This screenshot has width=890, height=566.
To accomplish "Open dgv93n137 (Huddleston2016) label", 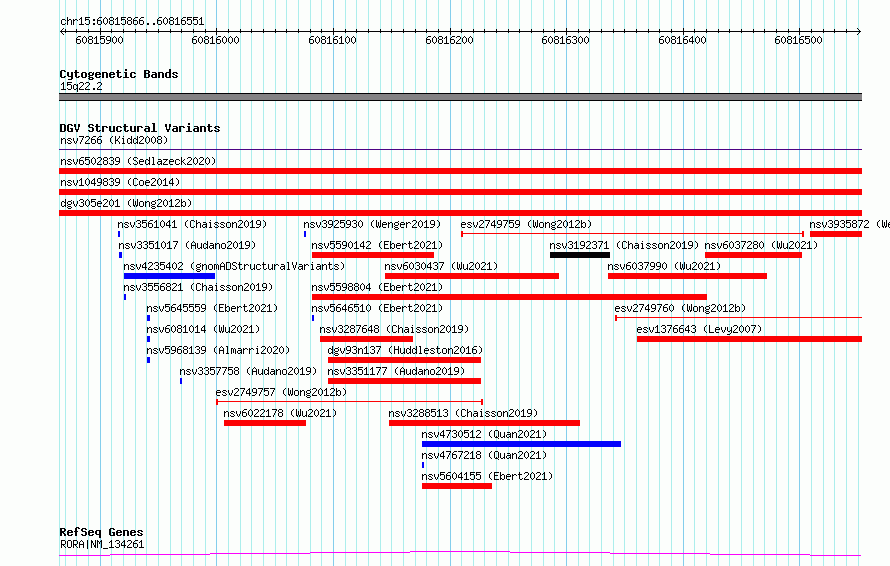I will pyautogui.click(x=405, y=350).
